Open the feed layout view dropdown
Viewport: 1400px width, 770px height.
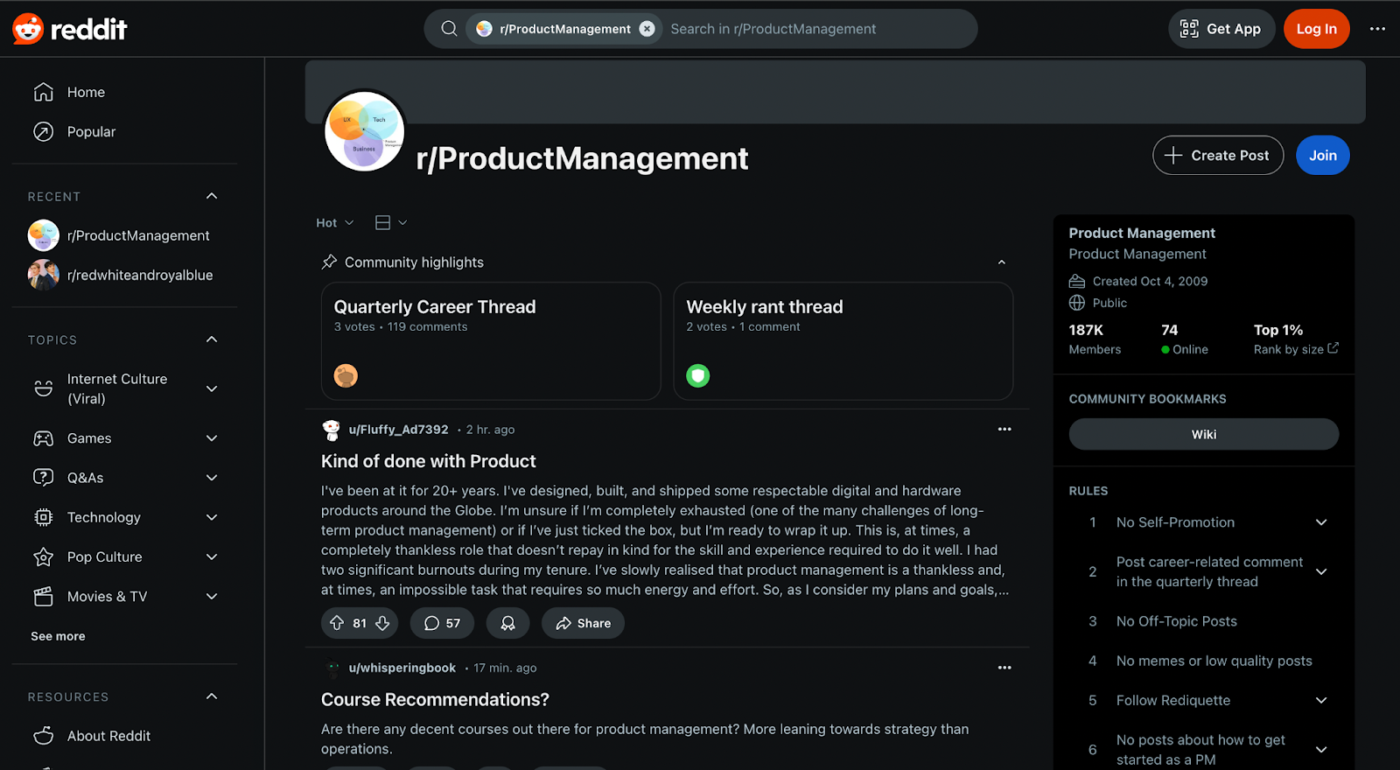coord(390,223)
